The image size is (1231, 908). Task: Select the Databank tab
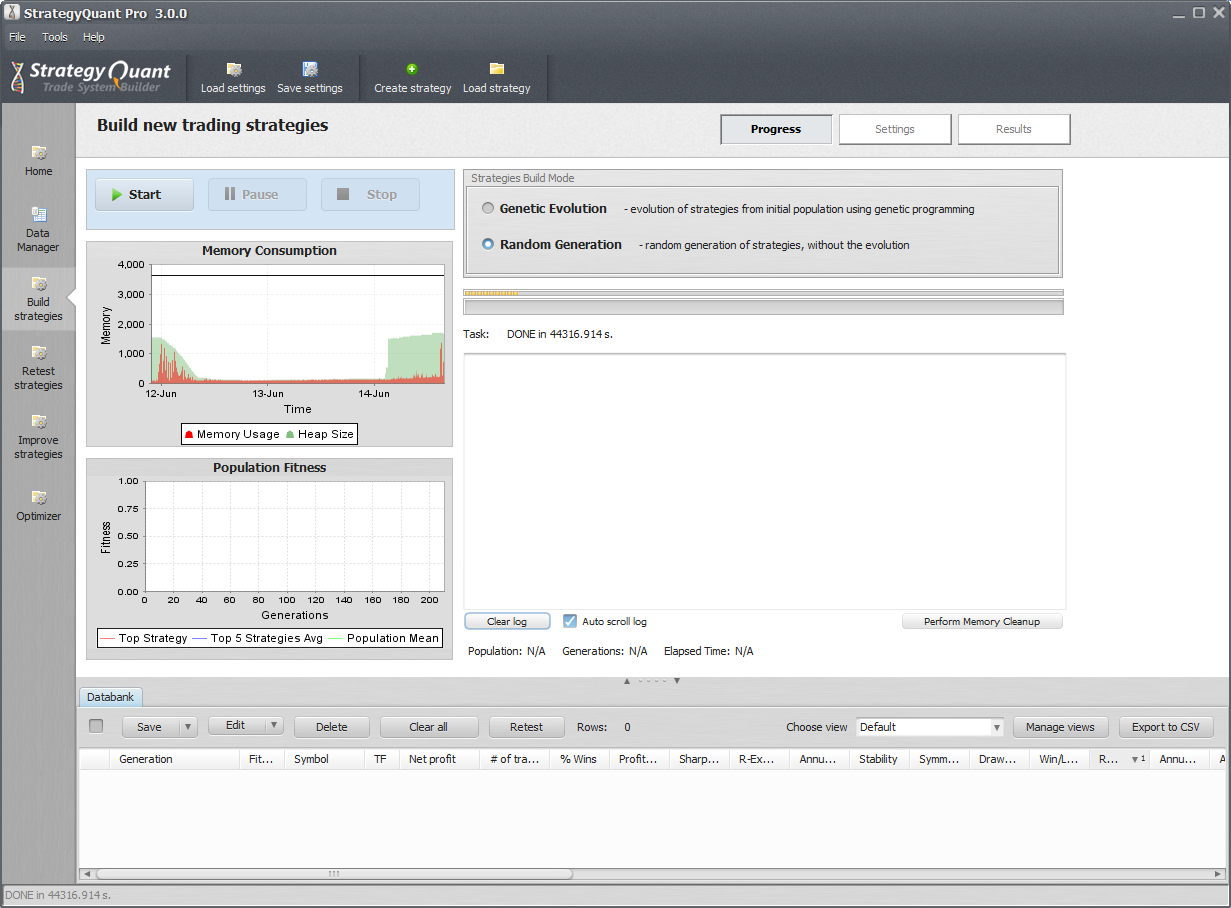[112, 697]
